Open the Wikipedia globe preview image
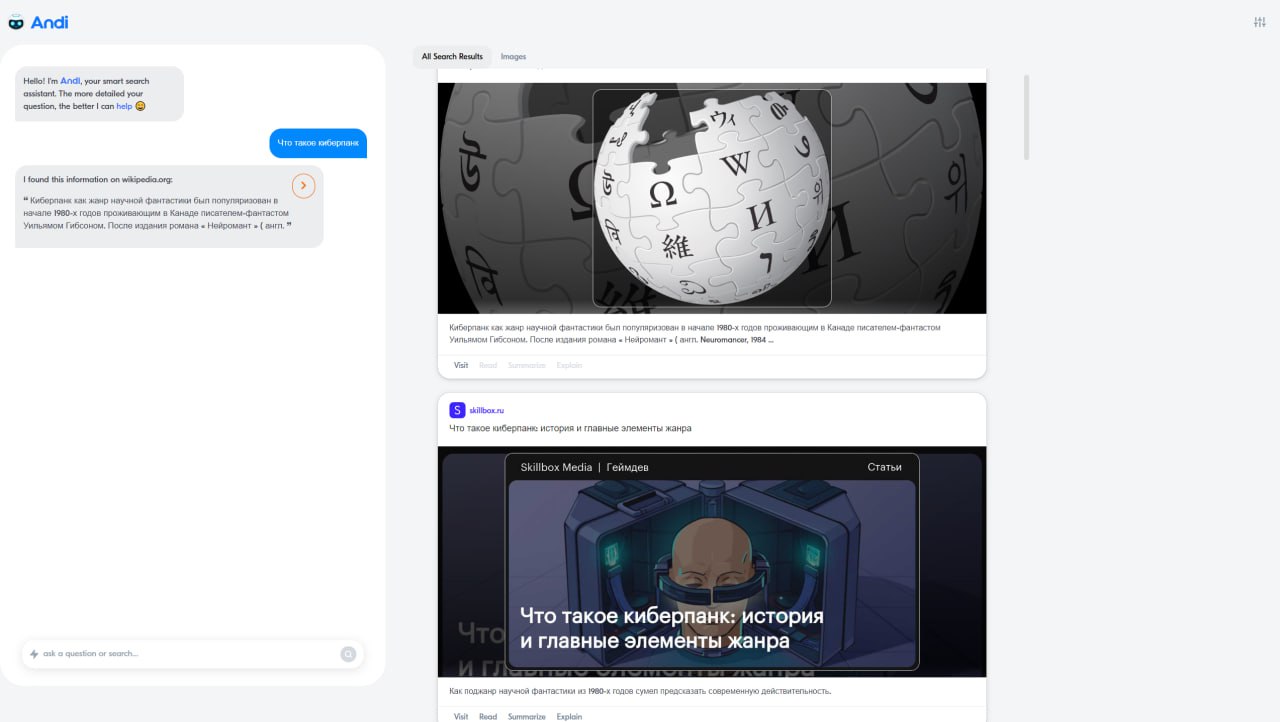 tap(712, 198)
